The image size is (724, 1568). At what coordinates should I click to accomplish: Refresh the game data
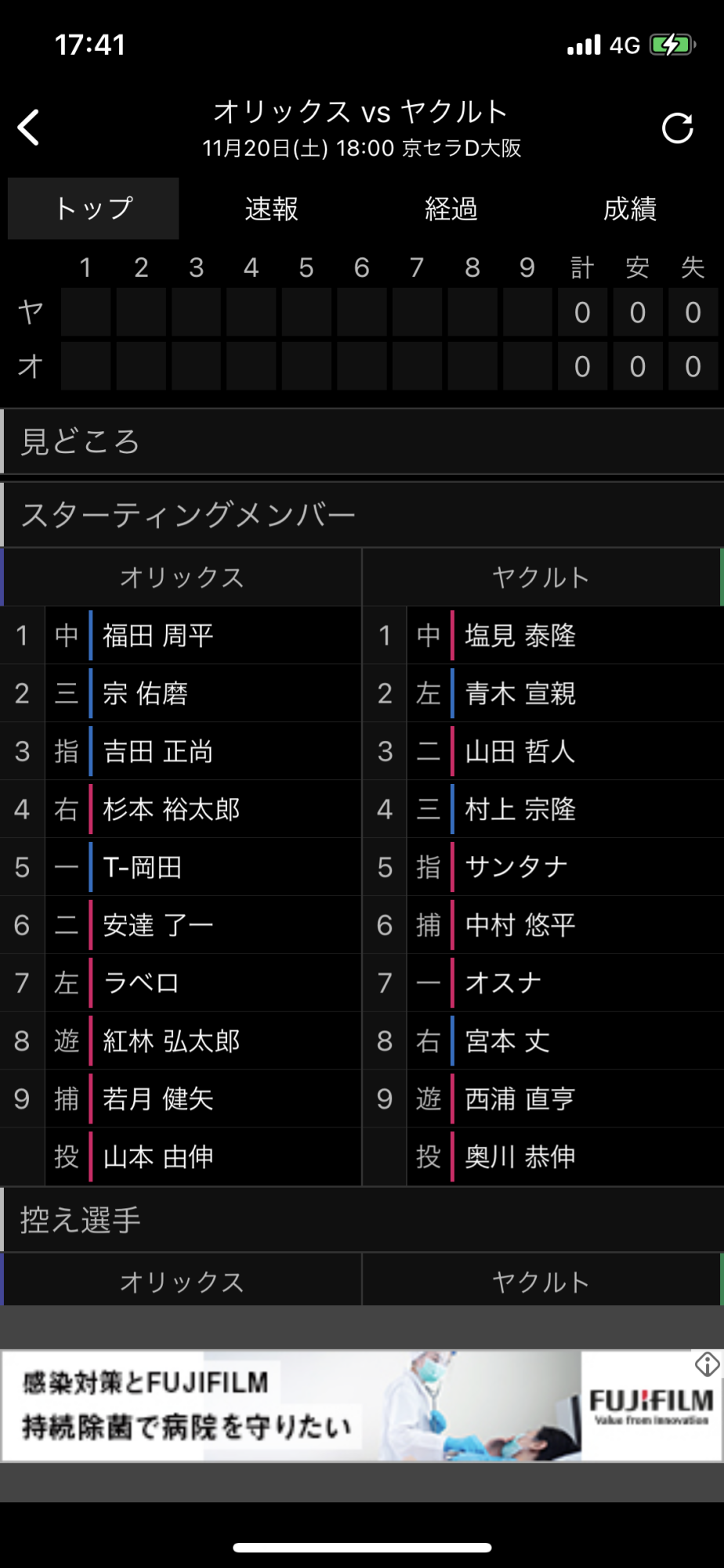(678, 129)
